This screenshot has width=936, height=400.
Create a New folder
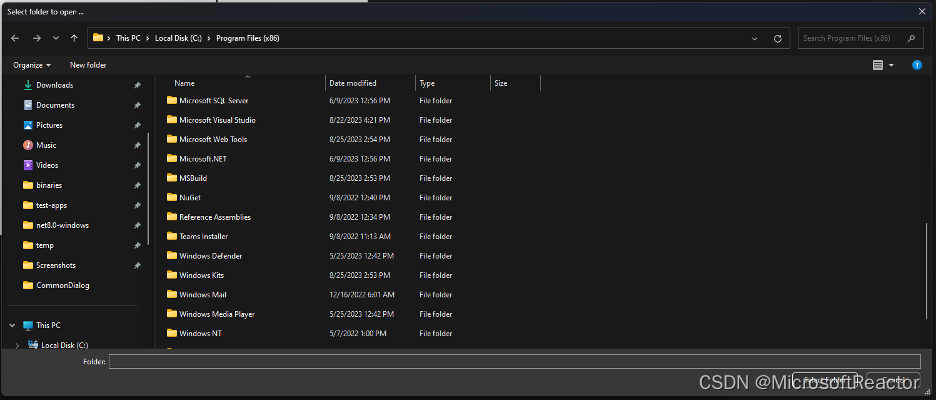click(88, 65)
